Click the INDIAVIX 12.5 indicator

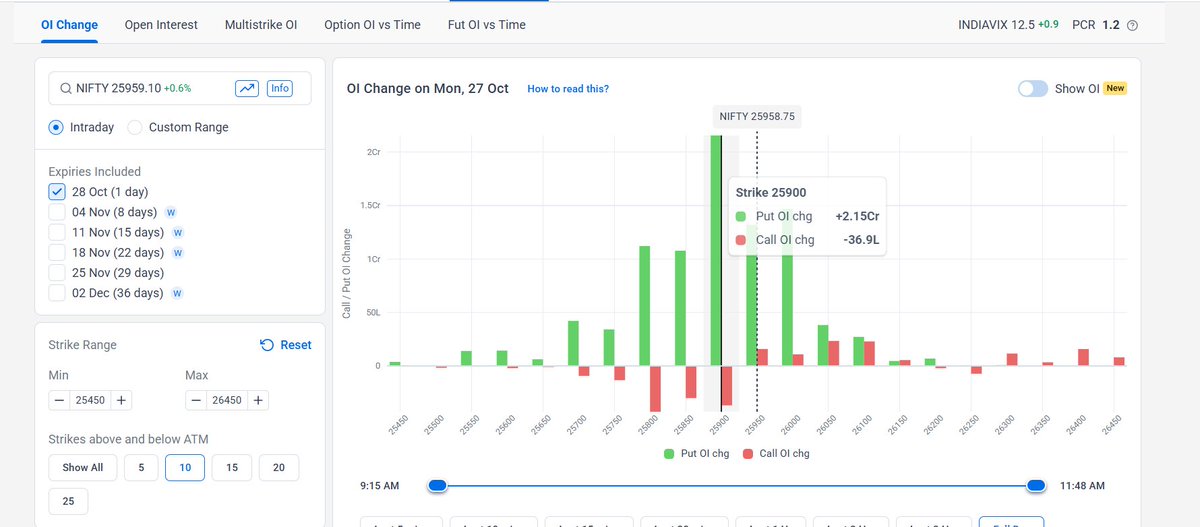[x=1010, y=24]
